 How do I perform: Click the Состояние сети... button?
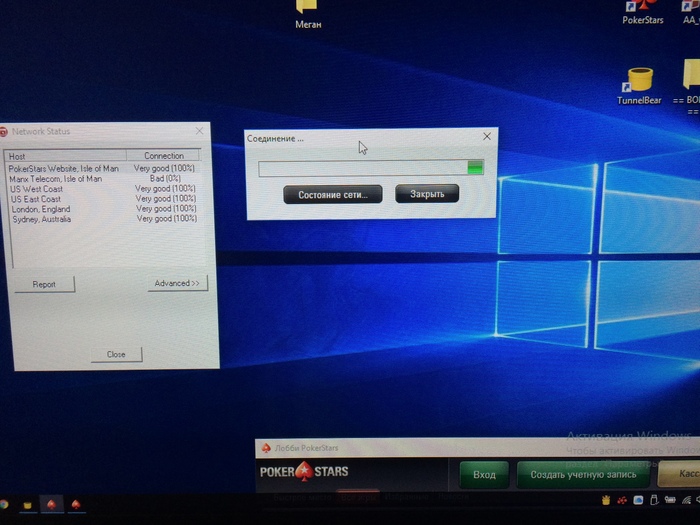coord(333,195)
